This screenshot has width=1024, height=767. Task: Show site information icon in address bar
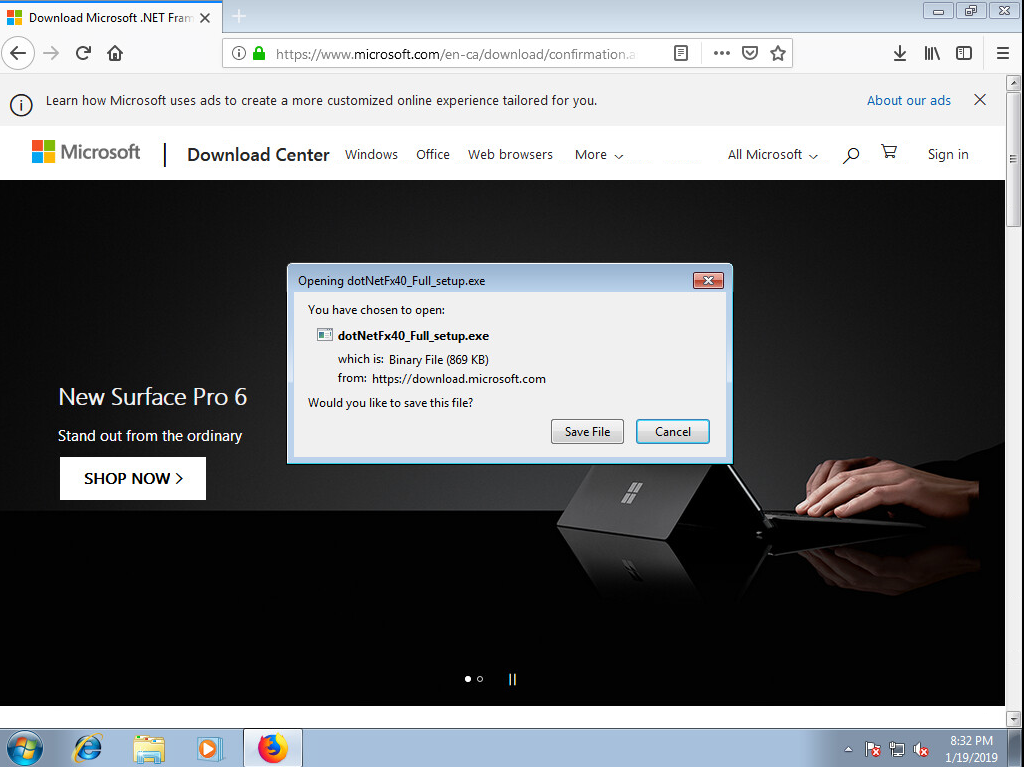point(238,54)
